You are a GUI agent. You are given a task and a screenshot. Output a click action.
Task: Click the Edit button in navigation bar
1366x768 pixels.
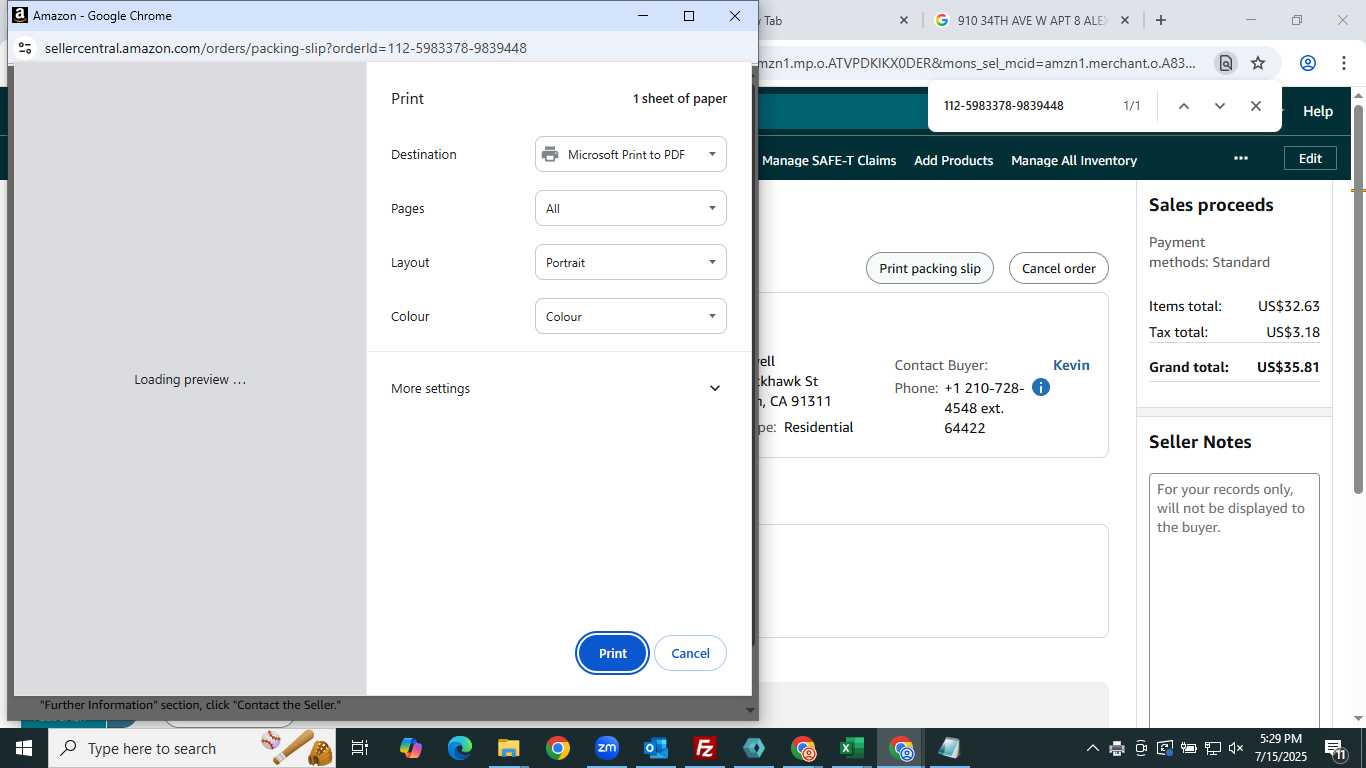coord(1310,158)
